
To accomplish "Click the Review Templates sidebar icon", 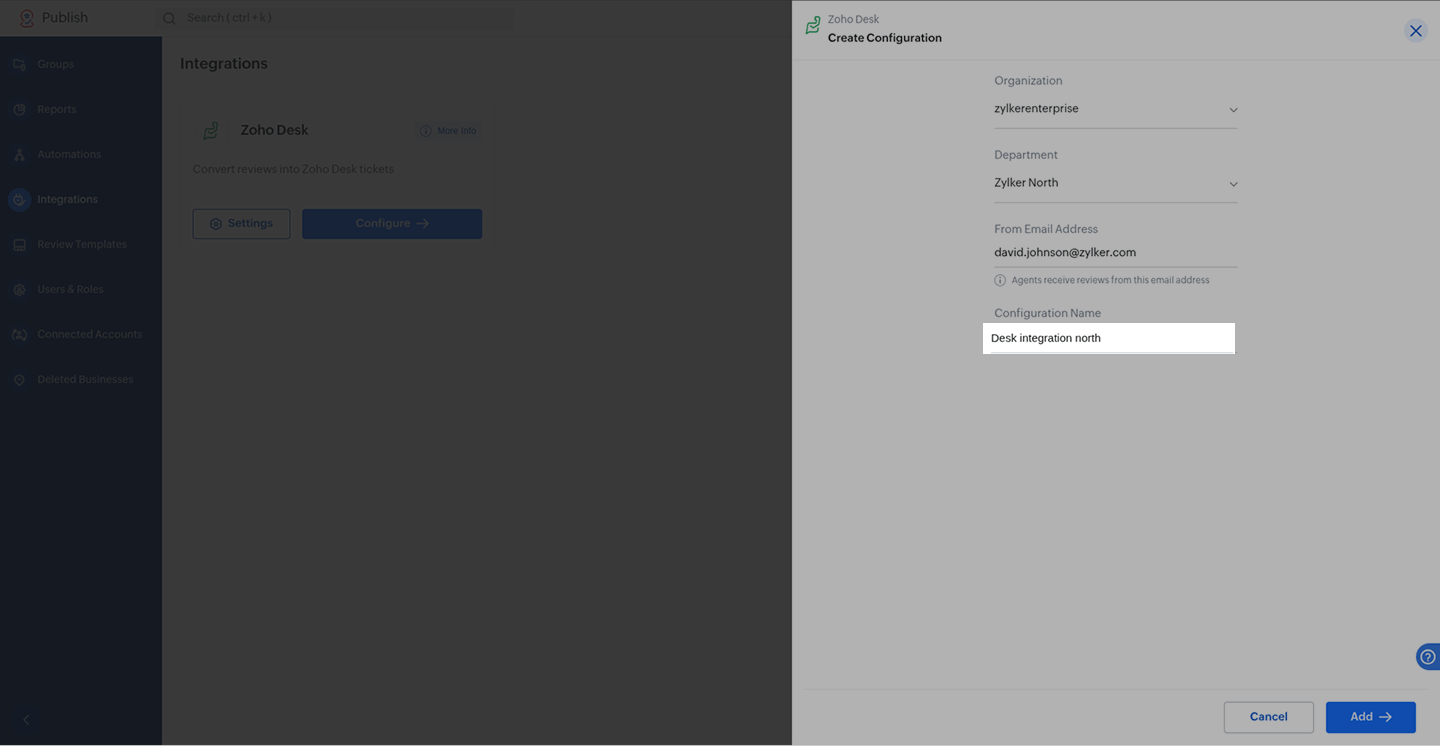I will (x=19, y=244).
